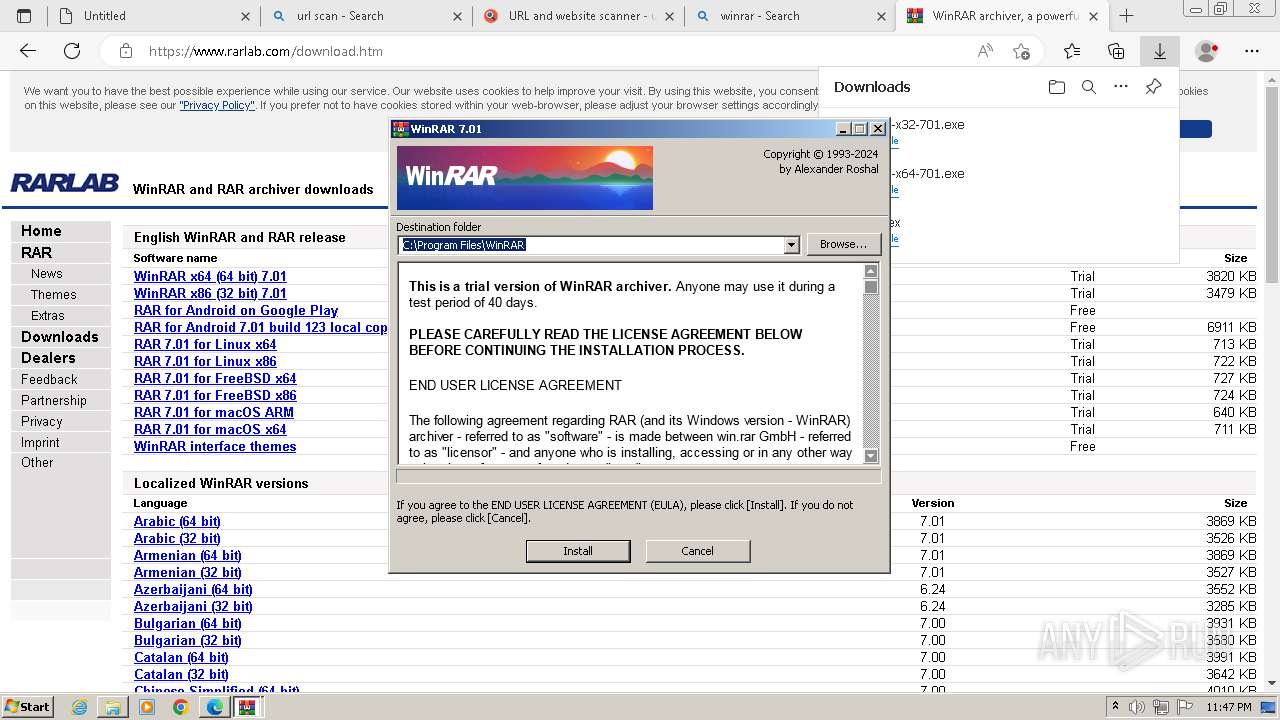
Task: Search downloads magnifier icon
Action: pos(1089,87)
